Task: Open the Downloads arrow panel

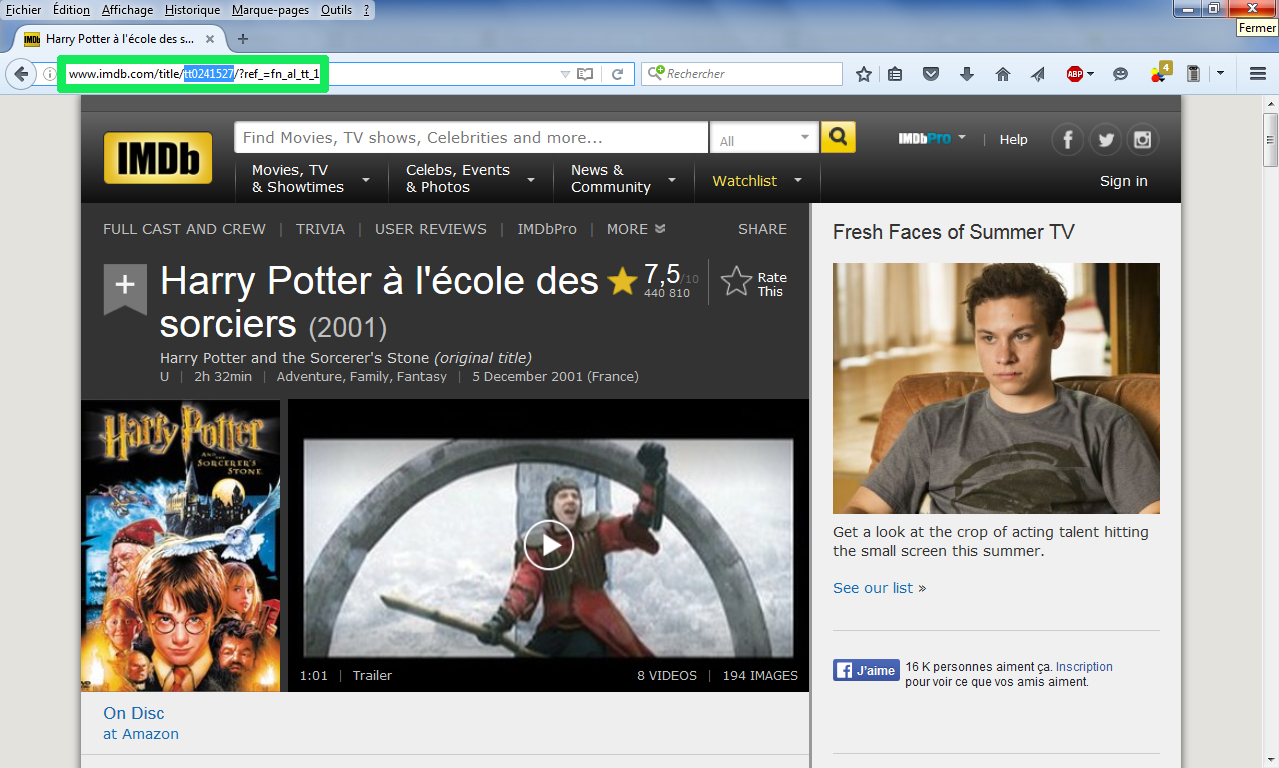Action: click(x=967, y=74)
